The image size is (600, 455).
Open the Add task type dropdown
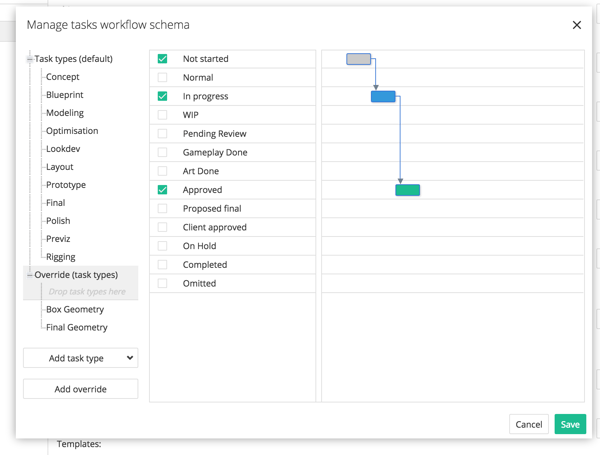pyautogui.click(x=80, y=358)
